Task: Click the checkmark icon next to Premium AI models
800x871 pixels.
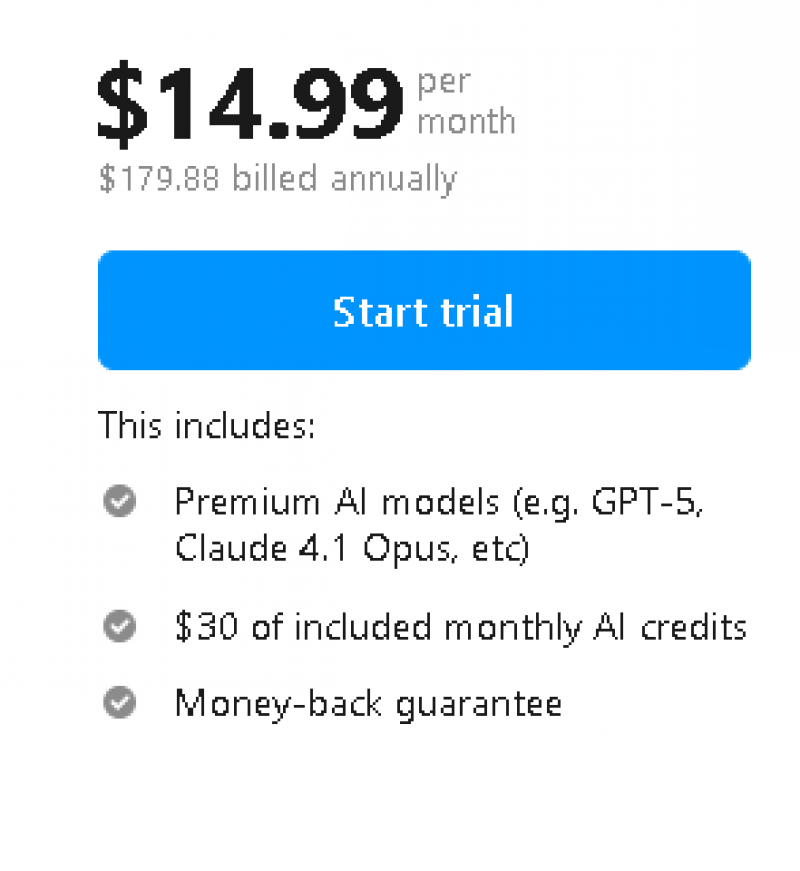Action: point(118,501)
